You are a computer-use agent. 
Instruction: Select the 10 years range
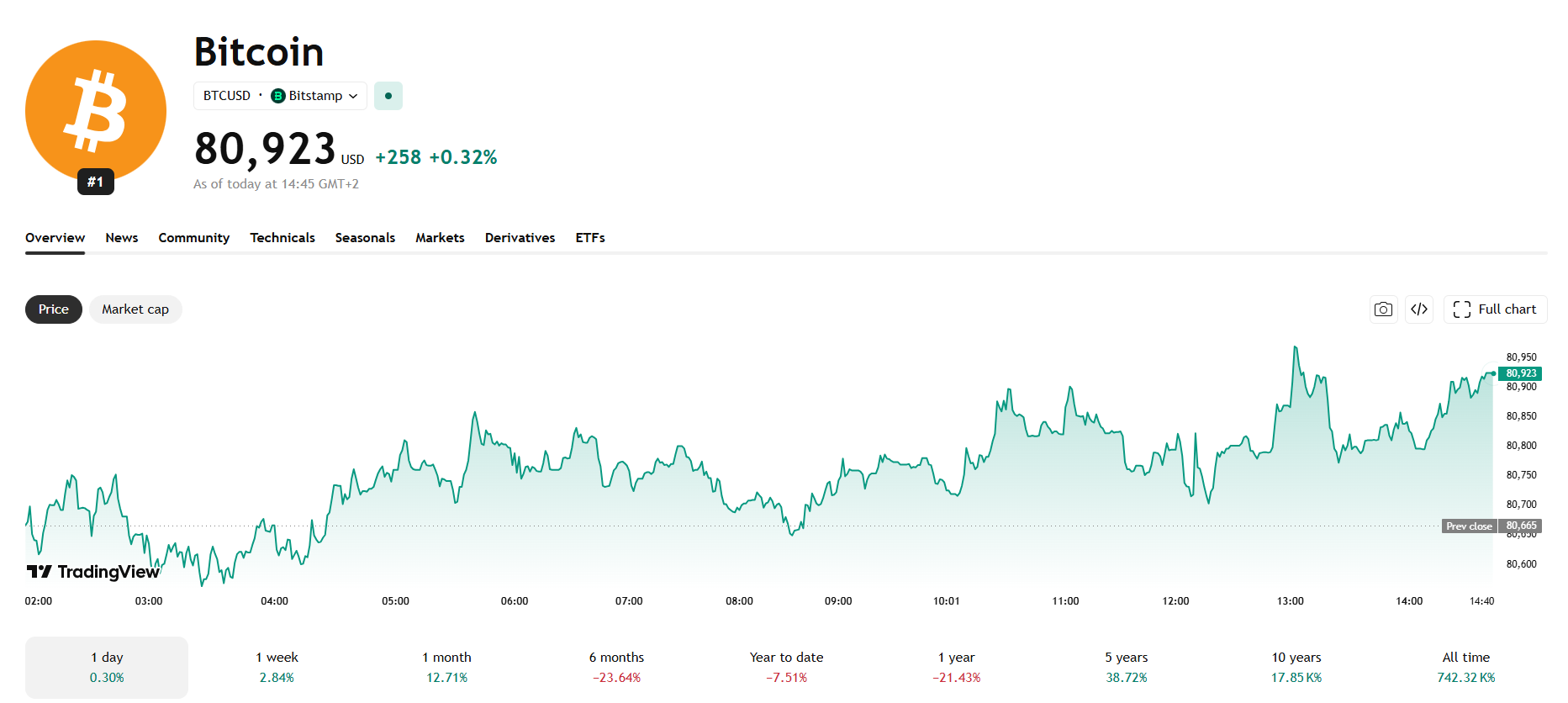(x=1296, y=667)
